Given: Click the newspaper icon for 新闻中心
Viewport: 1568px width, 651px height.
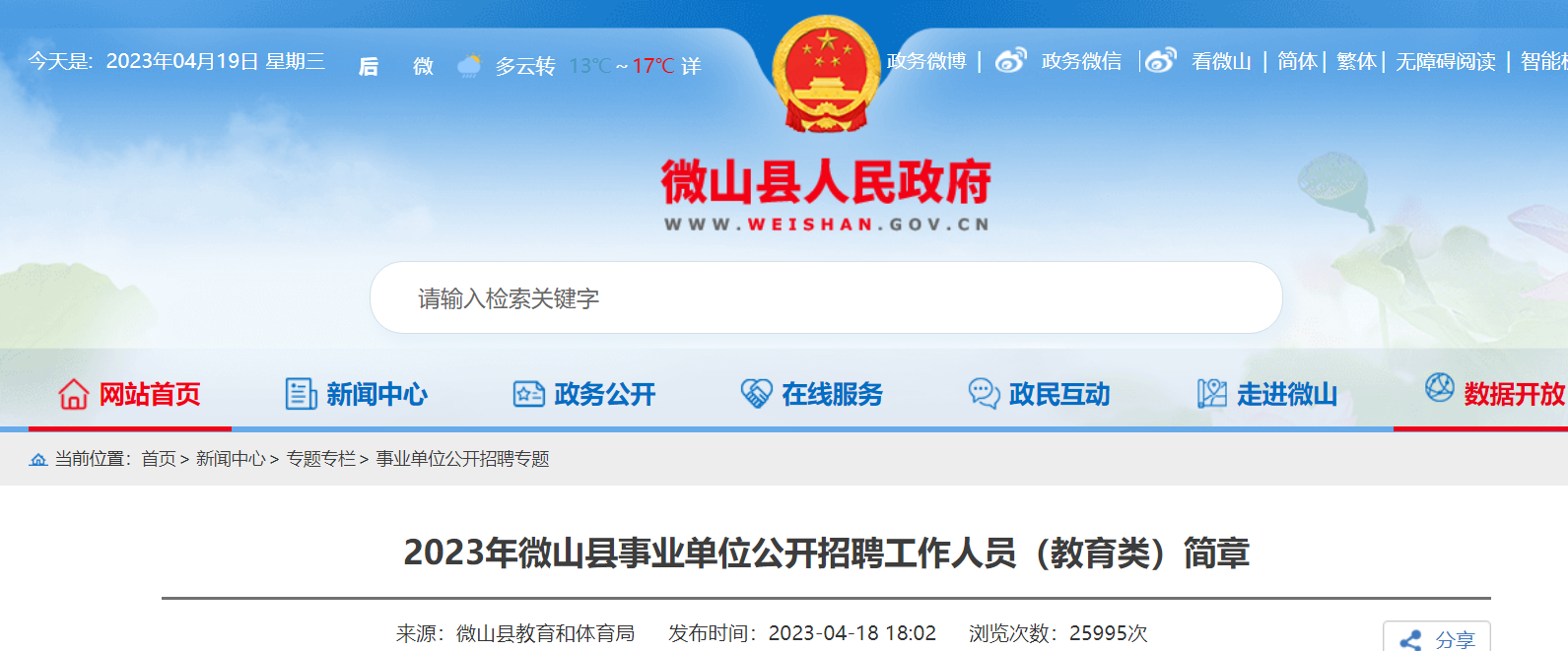Looking at the screenshot, I should pyautogui.click(x=301, y=394).
